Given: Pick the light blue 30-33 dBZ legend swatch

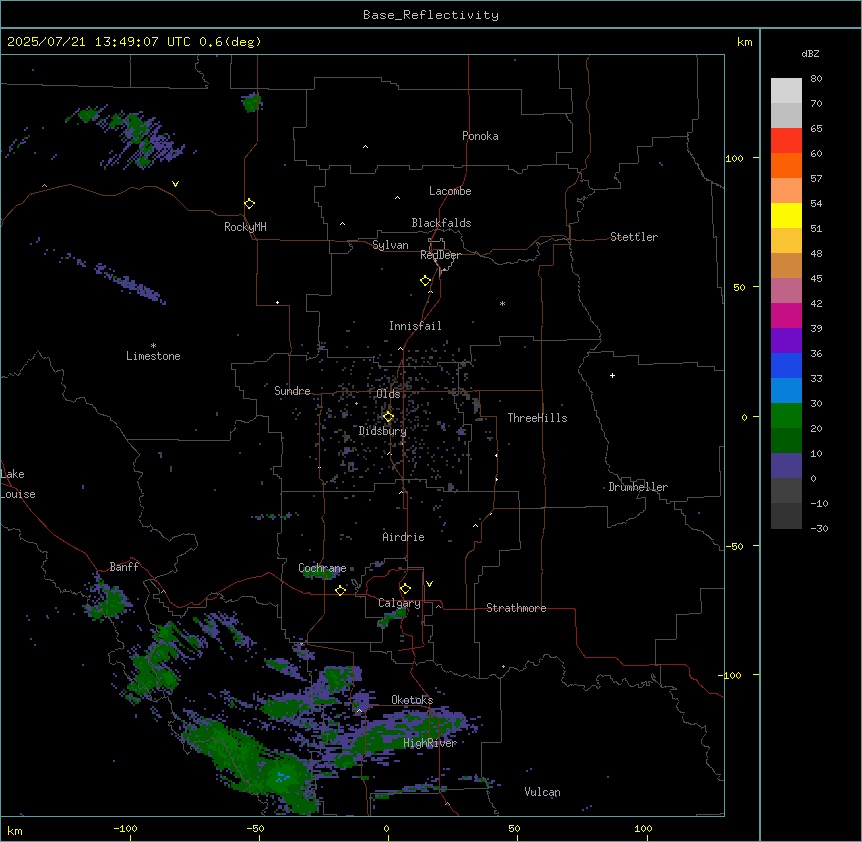Looking at the screenshot, I should 786,391.
